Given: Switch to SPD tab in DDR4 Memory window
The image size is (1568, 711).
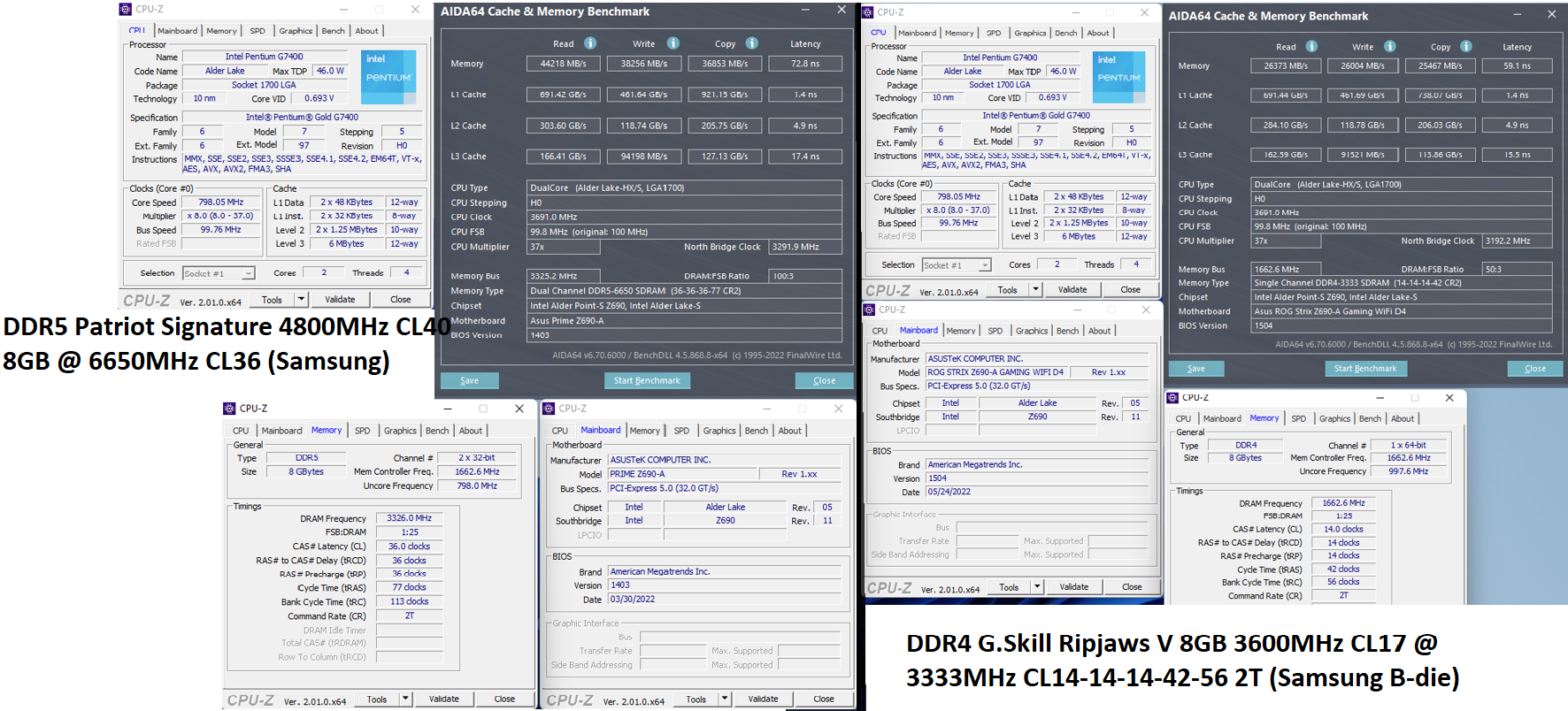Looking at the screenshot, I should pos(1298,419).
